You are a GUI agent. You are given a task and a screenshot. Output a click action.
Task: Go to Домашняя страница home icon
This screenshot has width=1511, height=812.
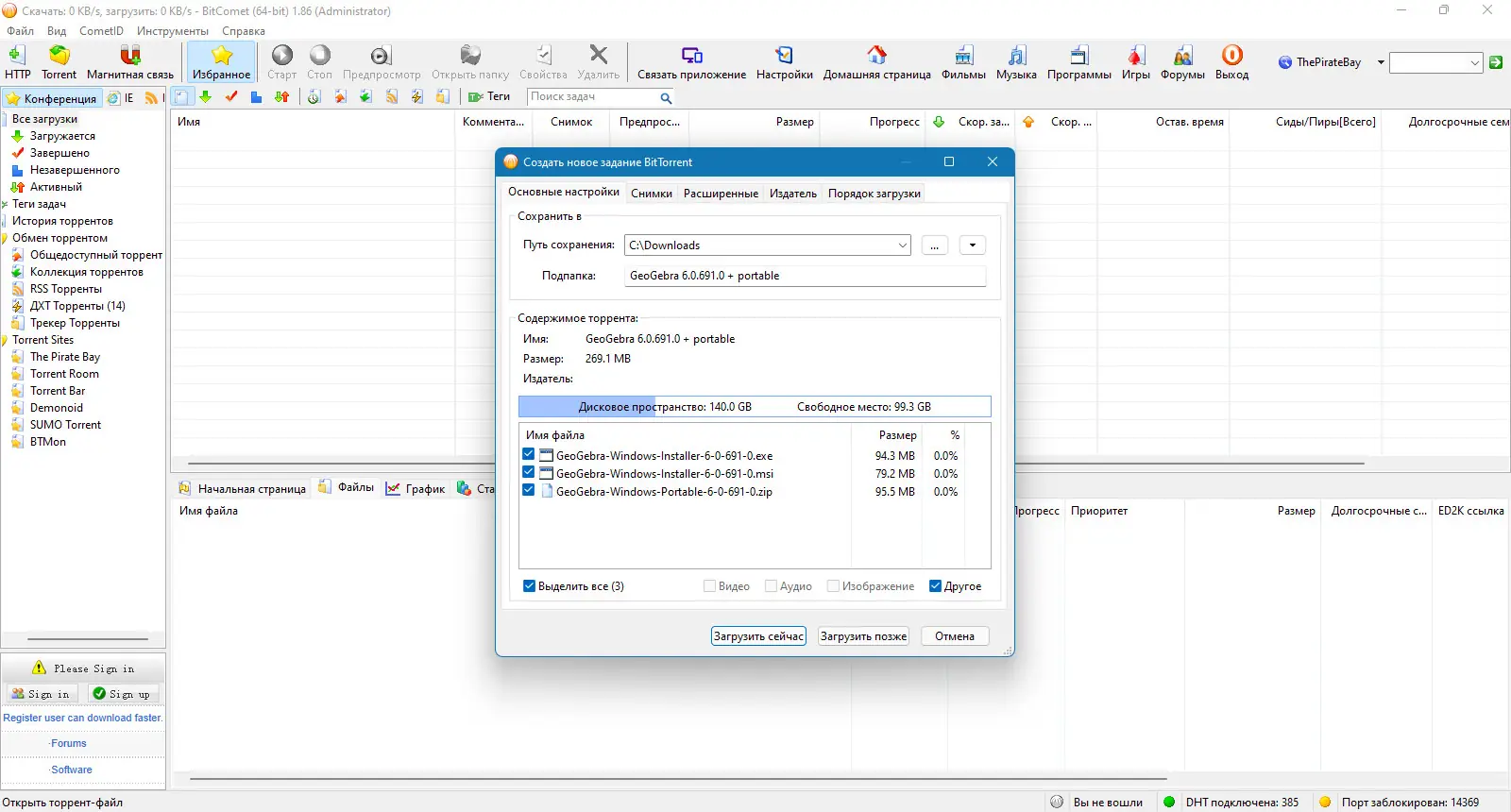point(876,62)
